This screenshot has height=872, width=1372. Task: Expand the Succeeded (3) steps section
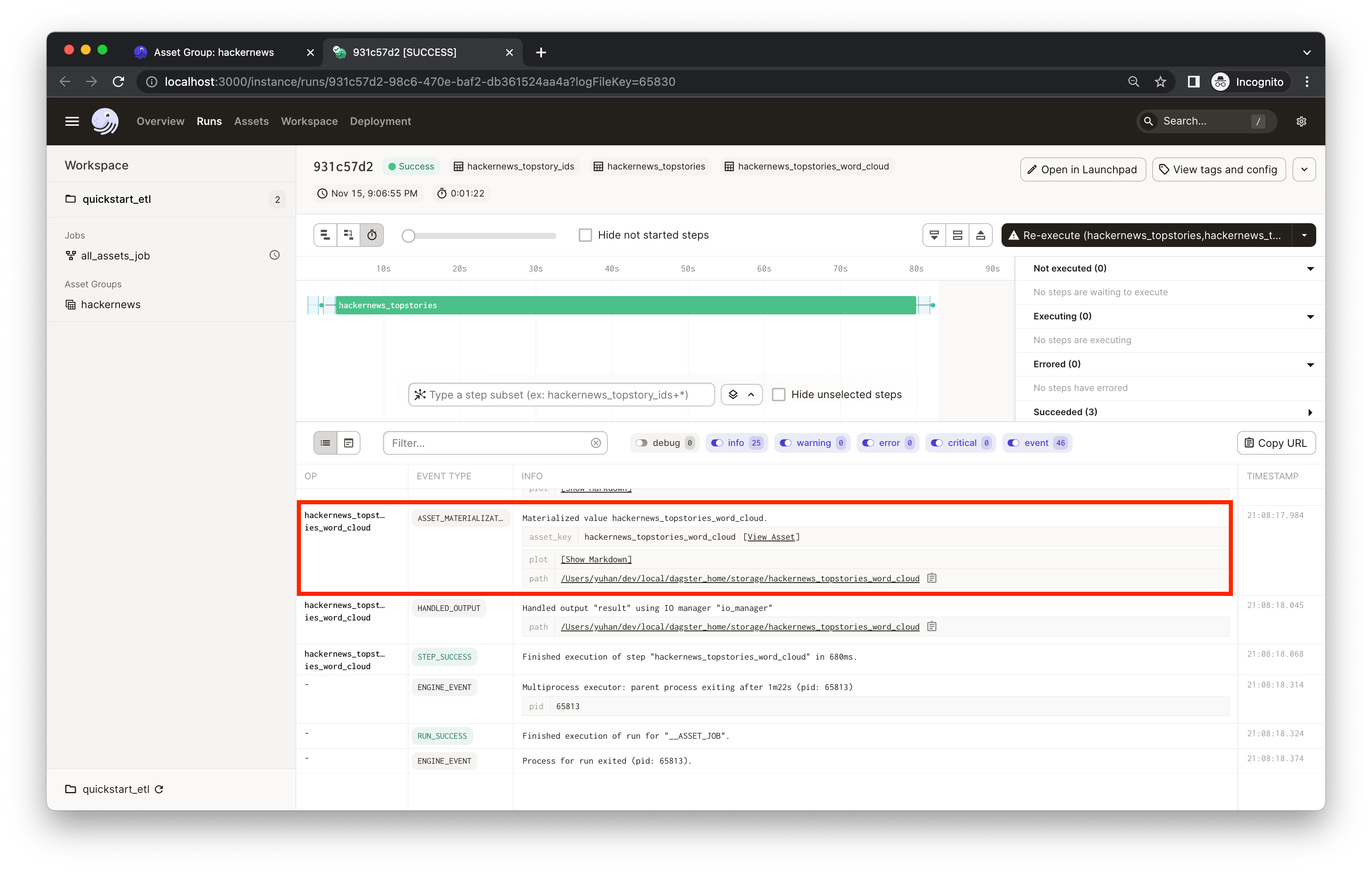[x=1310, y=412]
